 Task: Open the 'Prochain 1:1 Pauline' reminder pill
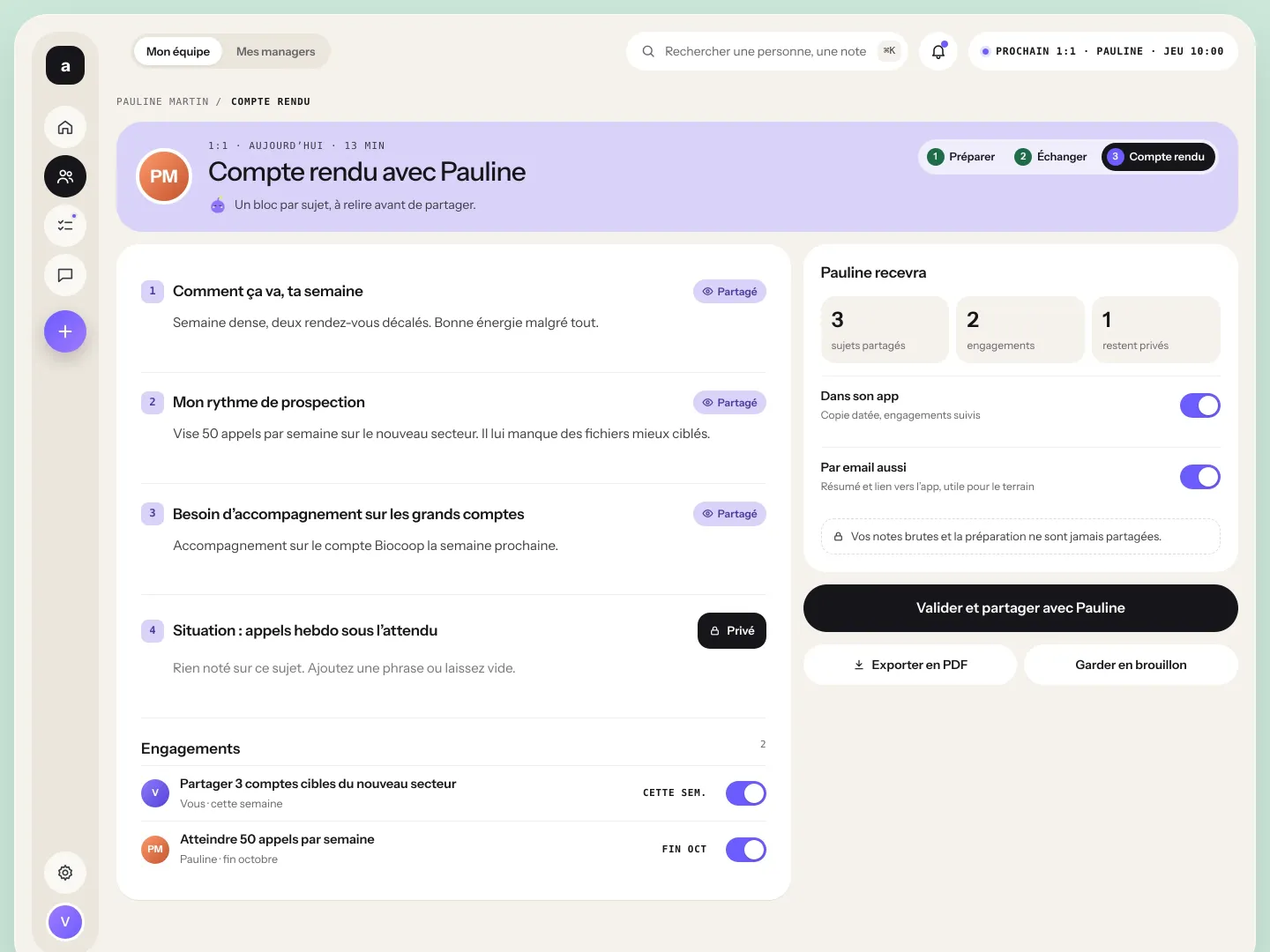[x=1102, y=51]
